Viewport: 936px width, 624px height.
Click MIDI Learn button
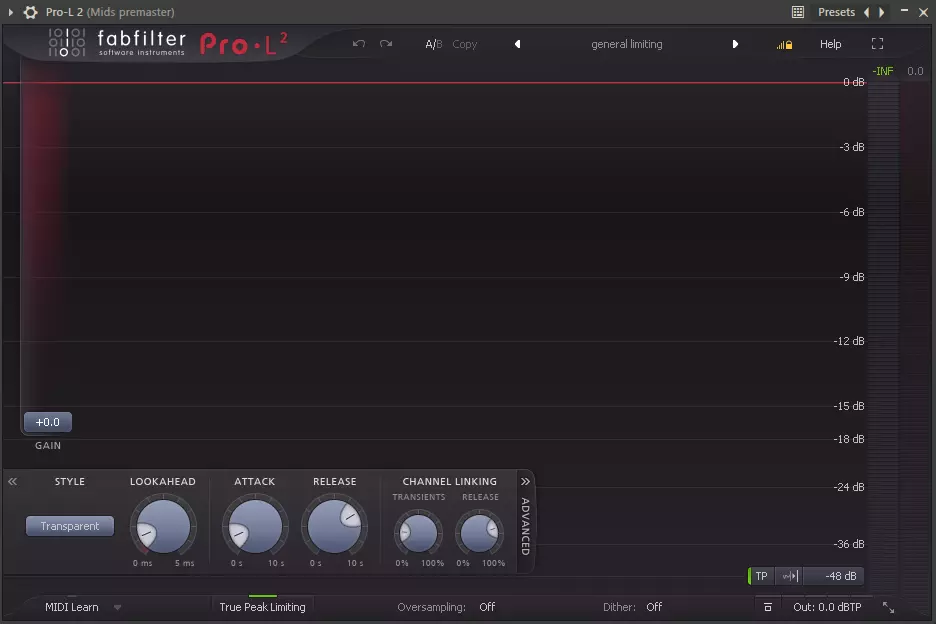point(72,607)
